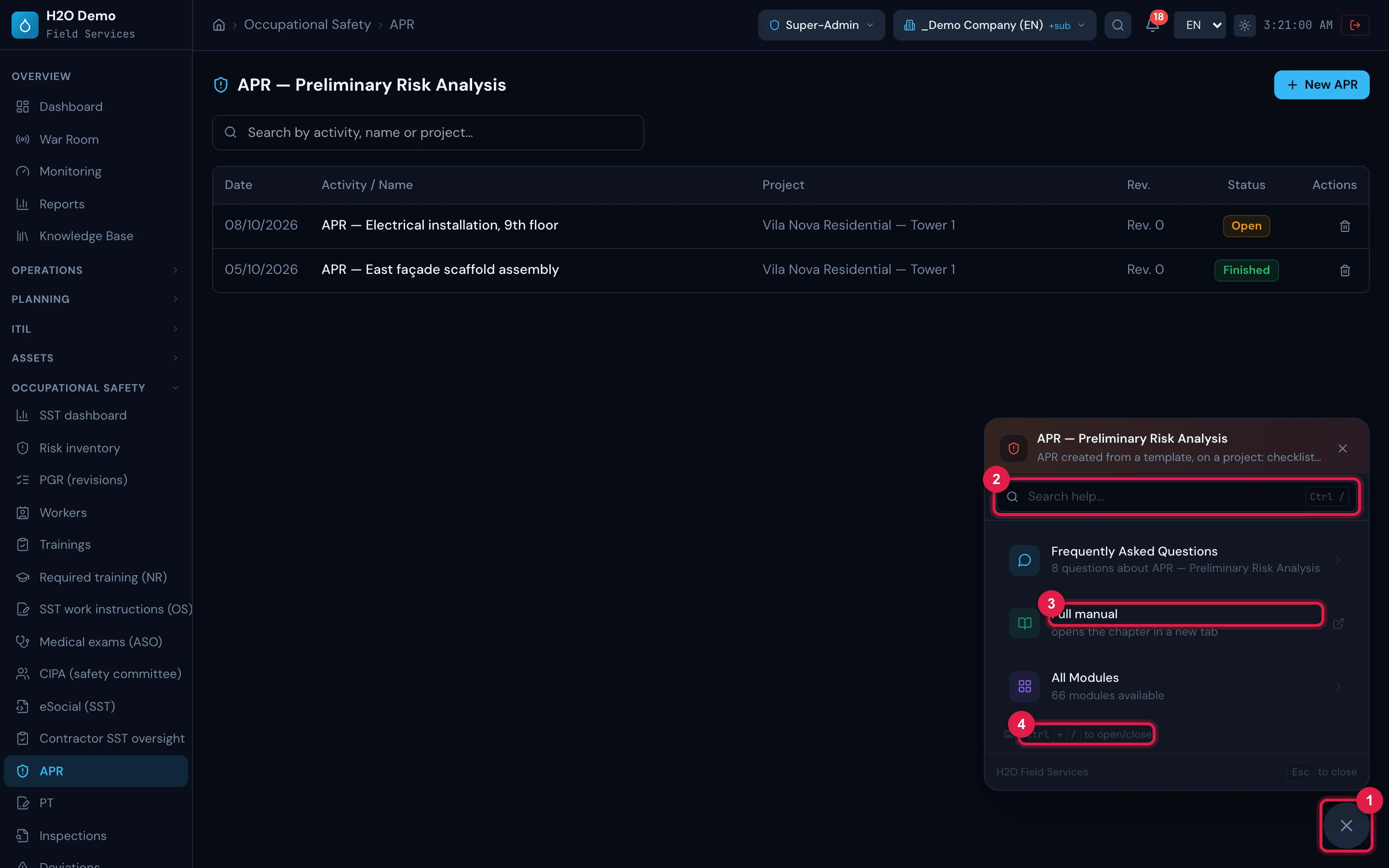
Task: Click Occupational Safety breadcrumb link
Action: tap(307, 25)
